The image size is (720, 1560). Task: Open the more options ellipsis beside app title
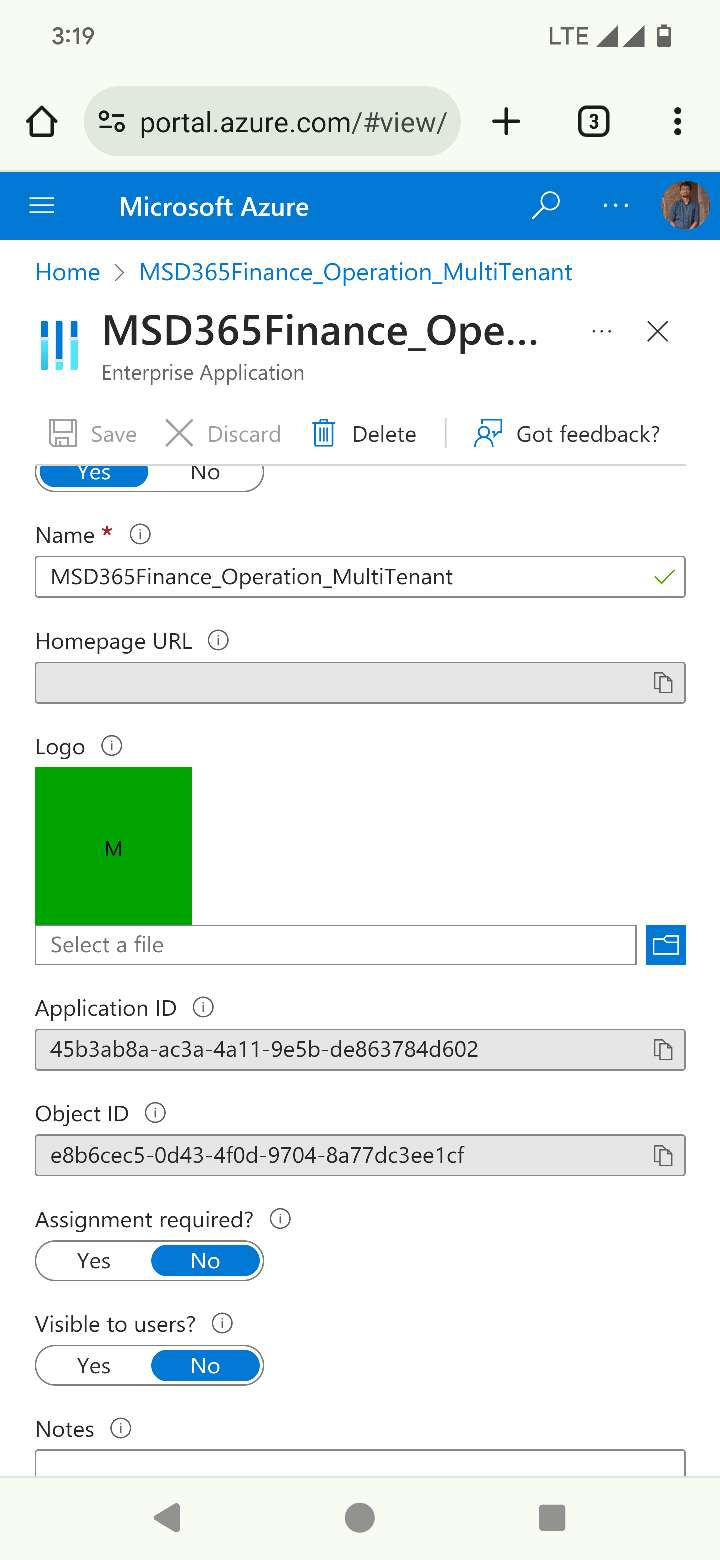pos(601,331)
